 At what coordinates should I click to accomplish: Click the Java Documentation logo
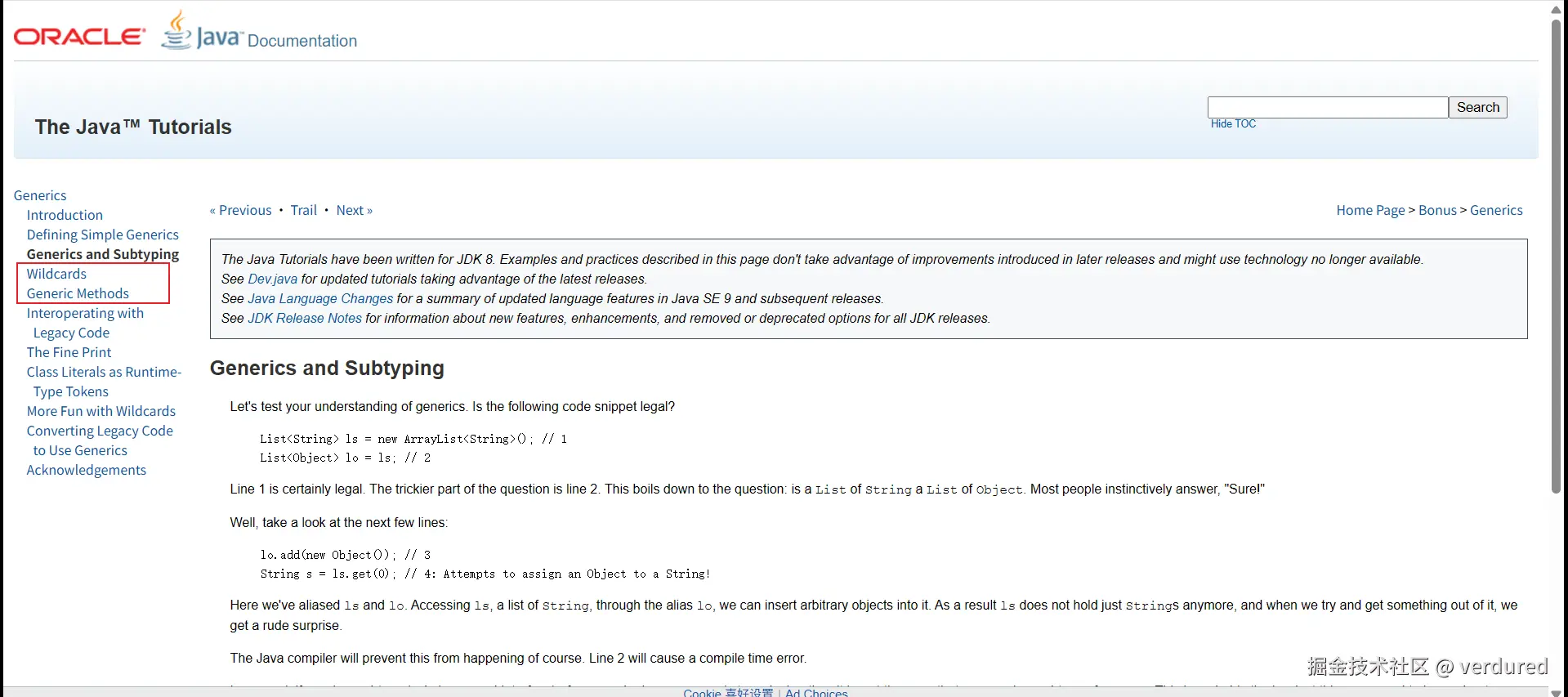tap(259, 34)
